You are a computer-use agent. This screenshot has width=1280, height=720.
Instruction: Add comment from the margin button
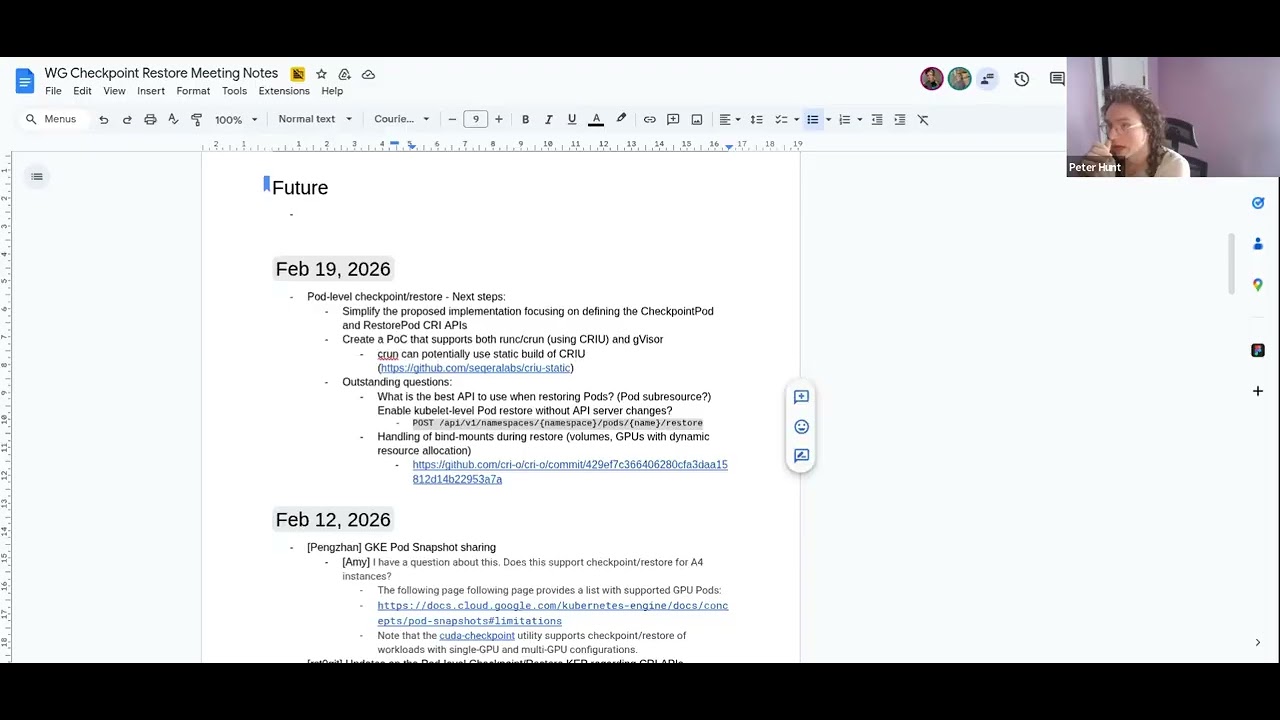coord(801,397)
